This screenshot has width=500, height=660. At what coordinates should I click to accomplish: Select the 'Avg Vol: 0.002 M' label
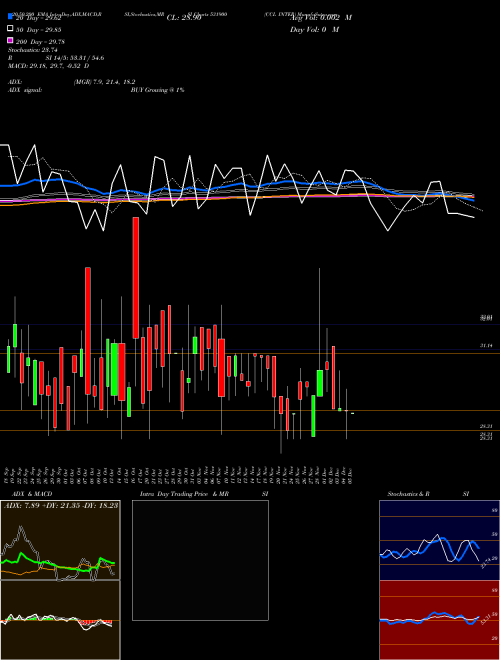pyautogui.click(x=321, y=18)
